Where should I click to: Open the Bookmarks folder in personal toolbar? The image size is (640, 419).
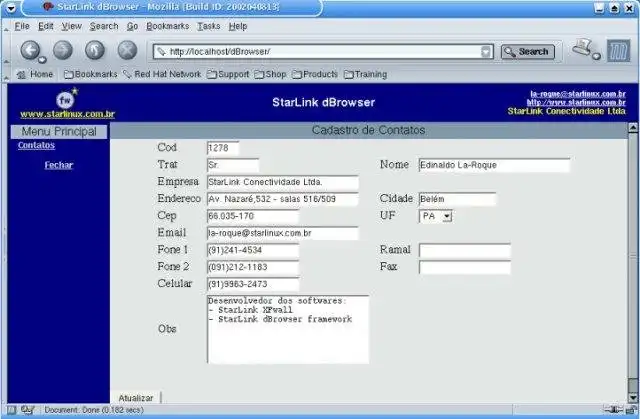click(91, 74)
